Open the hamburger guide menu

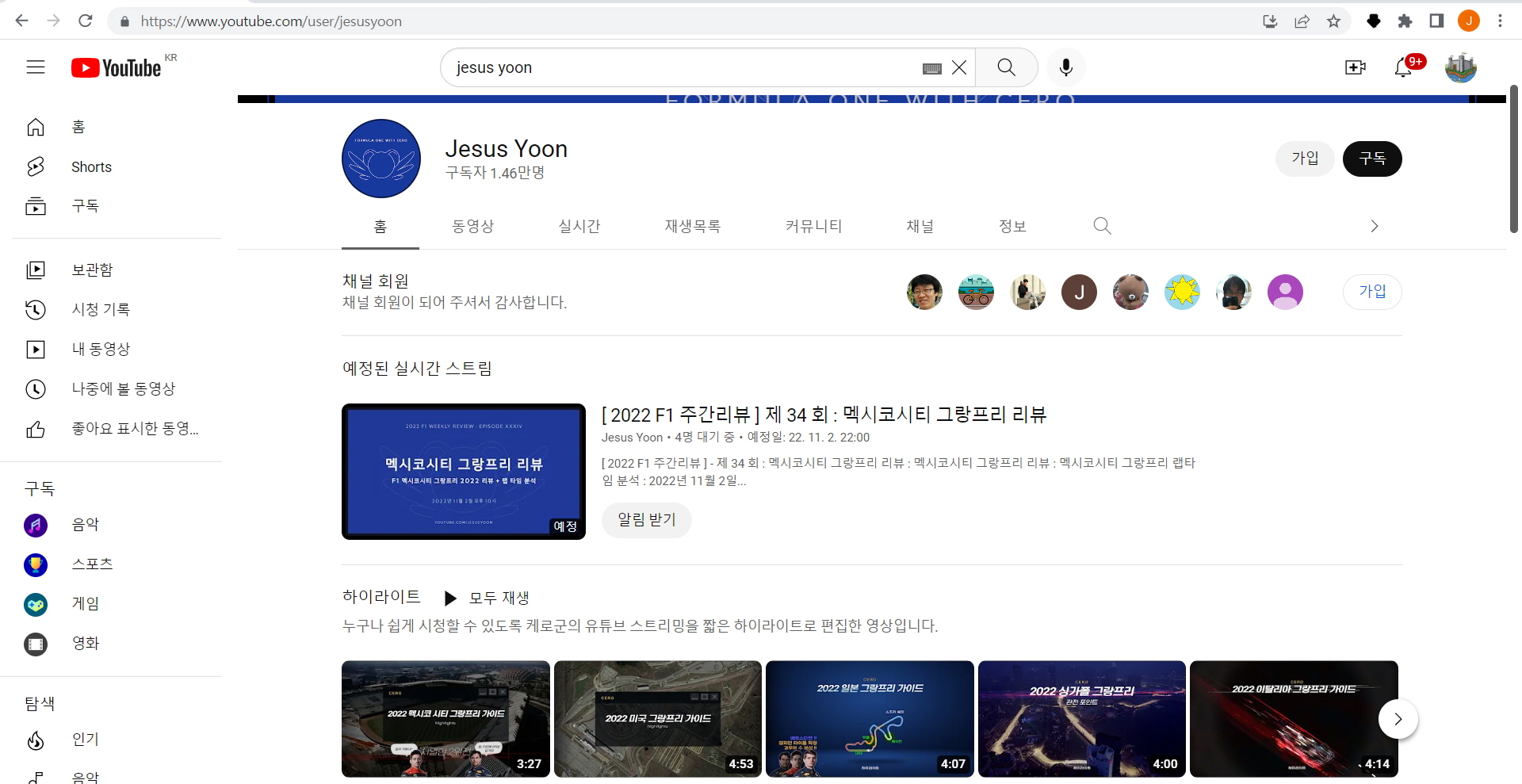tap(36, 67)
